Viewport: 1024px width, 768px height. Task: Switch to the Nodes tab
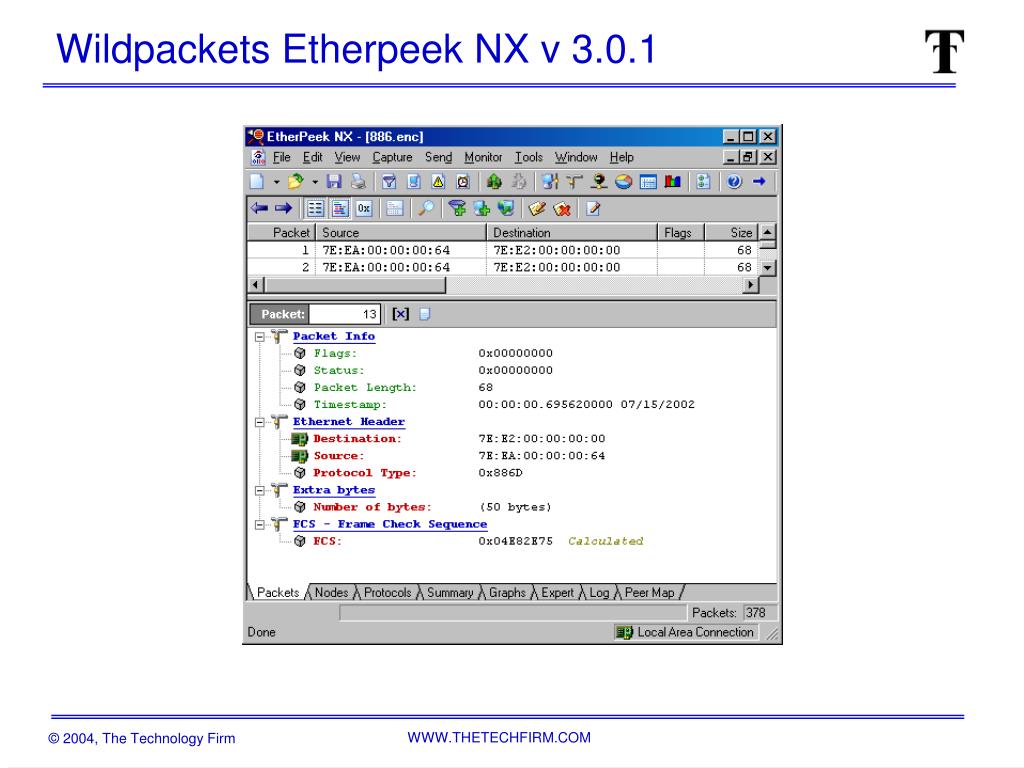331,592
